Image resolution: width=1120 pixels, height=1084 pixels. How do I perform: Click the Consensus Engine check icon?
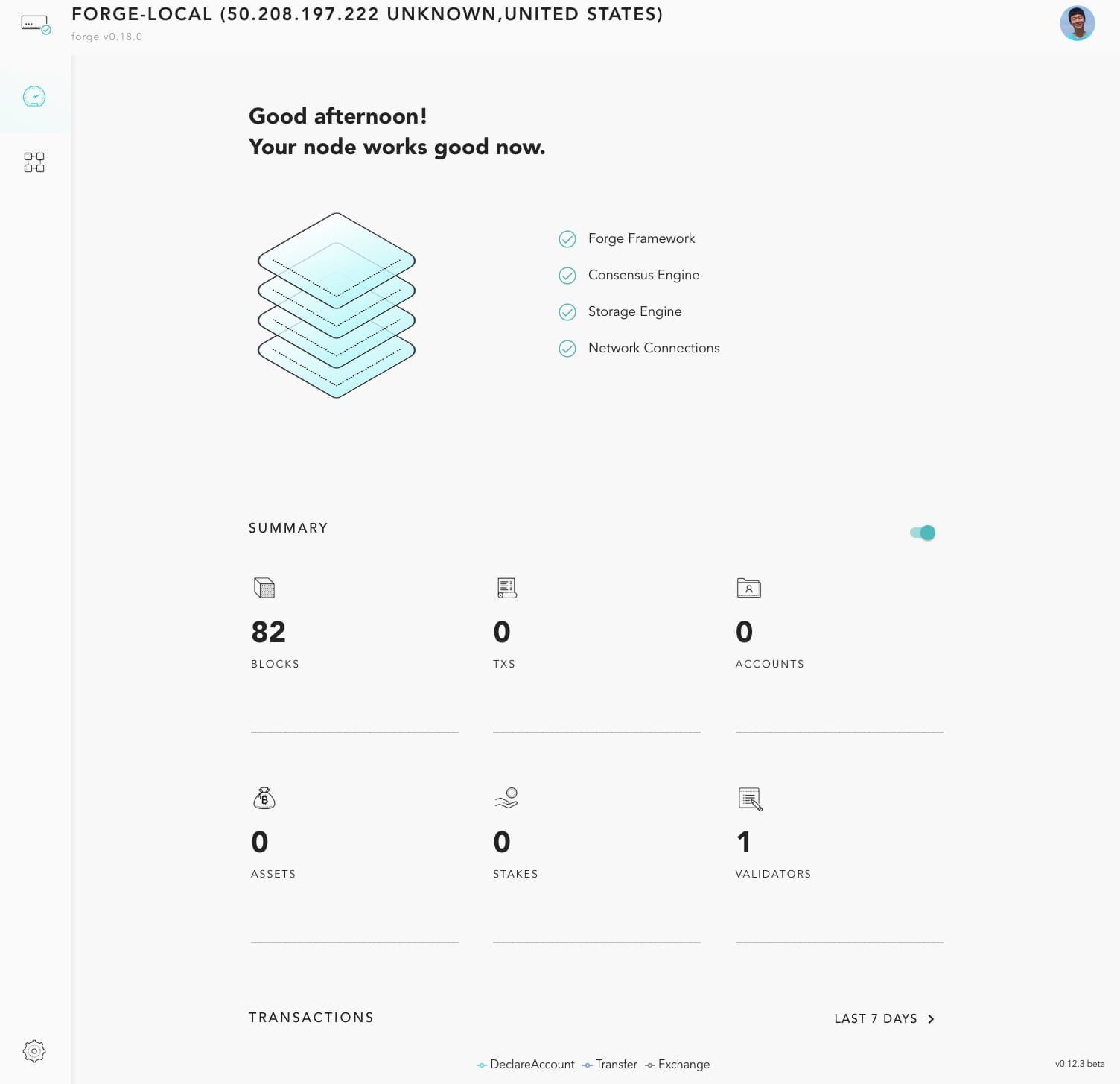(x=567, y=276)
